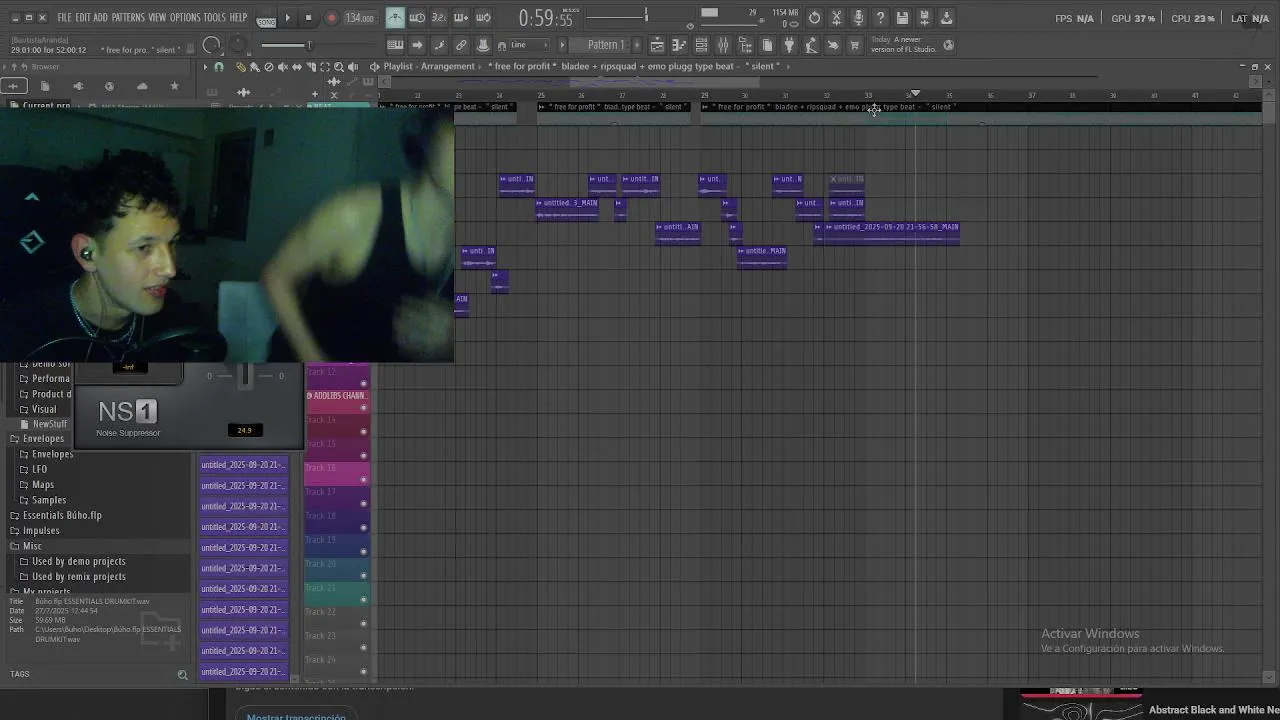The image size is (1280, 720).
Task: Open undo history icon in top toolbar
Action: [814, 18]
